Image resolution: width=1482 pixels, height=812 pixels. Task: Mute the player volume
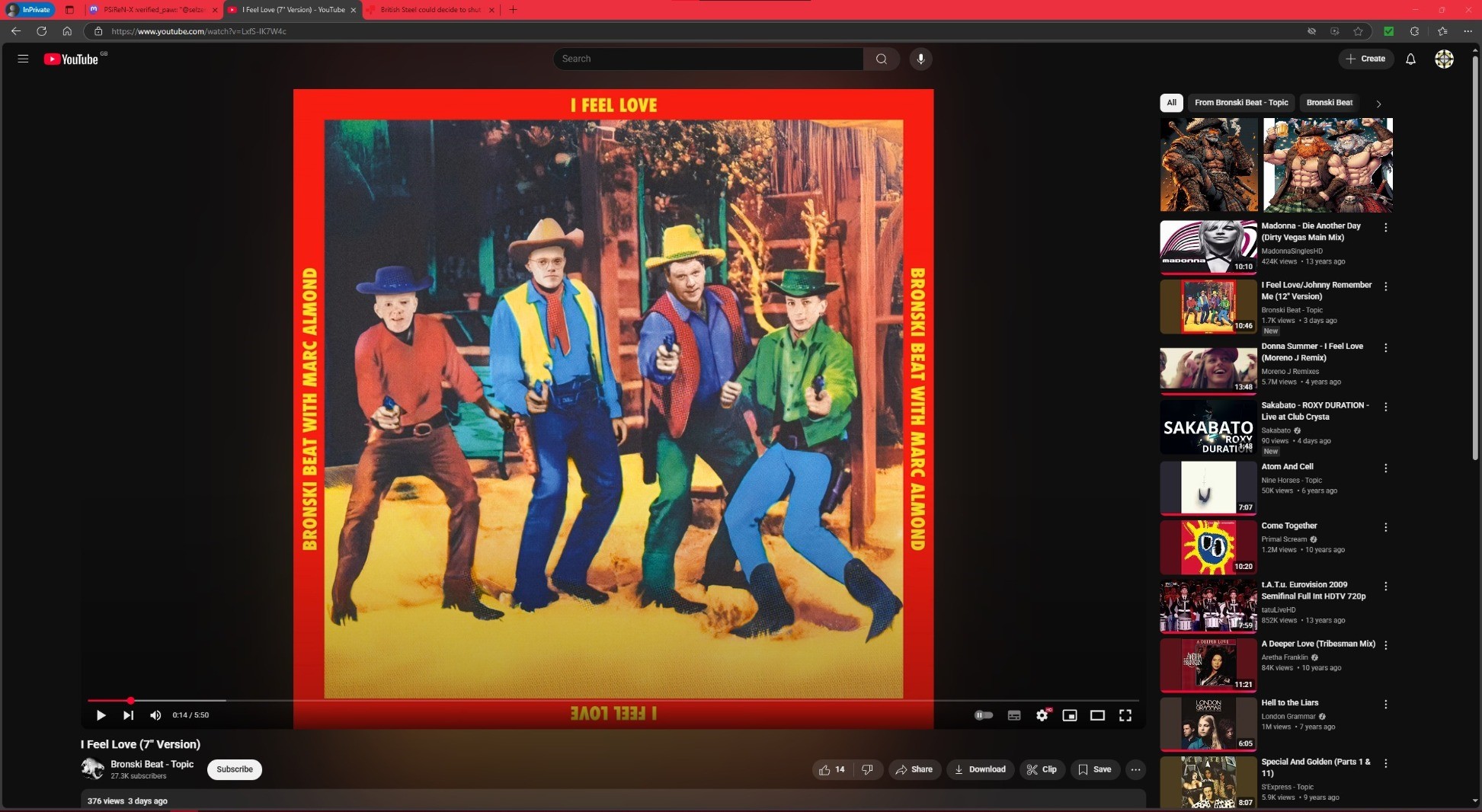(x=155, y=715)
